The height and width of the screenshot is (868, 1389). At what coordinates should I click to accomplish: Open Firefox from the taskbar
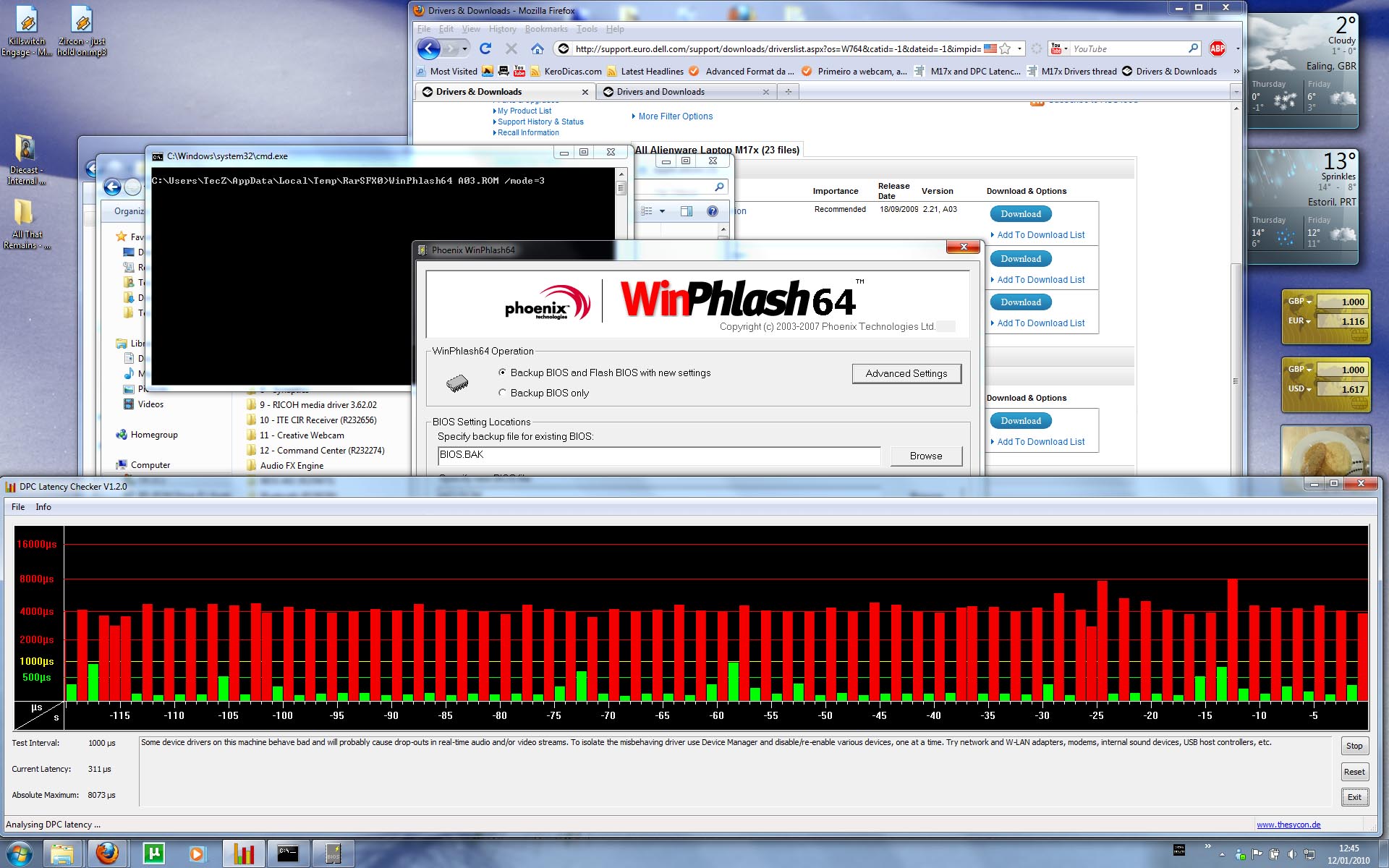click(x=108, y=854)
